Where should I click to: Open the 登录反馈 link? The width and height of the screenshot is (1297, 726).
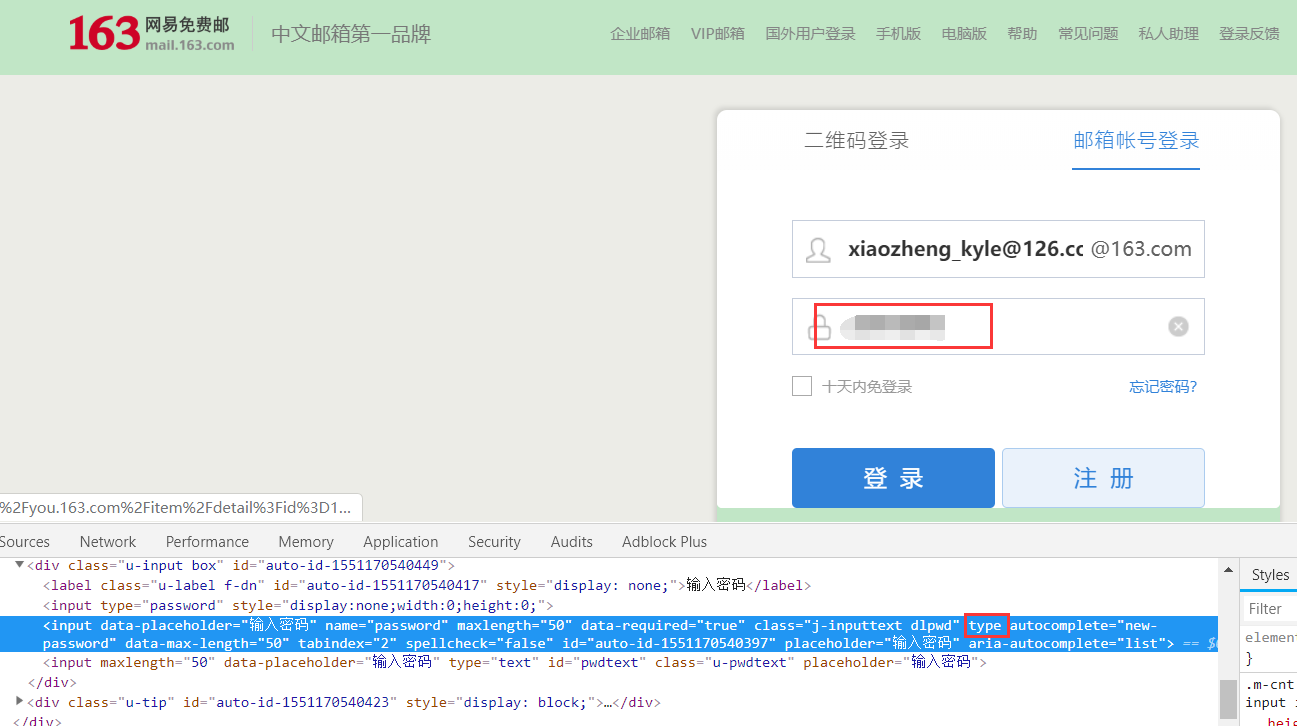(x=1249, y=34)
